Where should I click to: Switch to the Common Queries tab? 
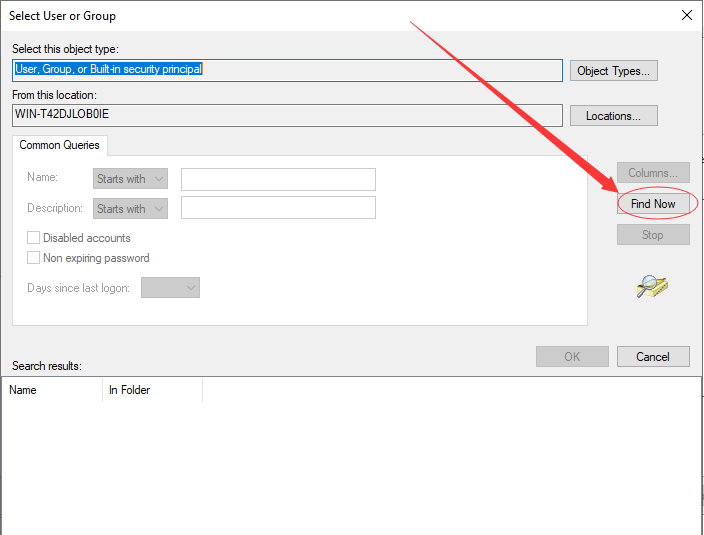(x=60, y=145)
